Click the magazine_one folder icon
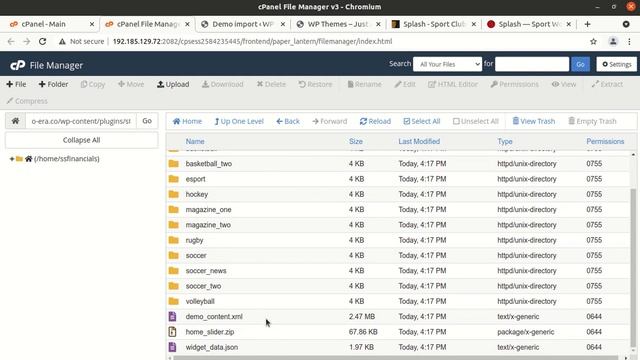640x360 pixels. pos(173,209)
